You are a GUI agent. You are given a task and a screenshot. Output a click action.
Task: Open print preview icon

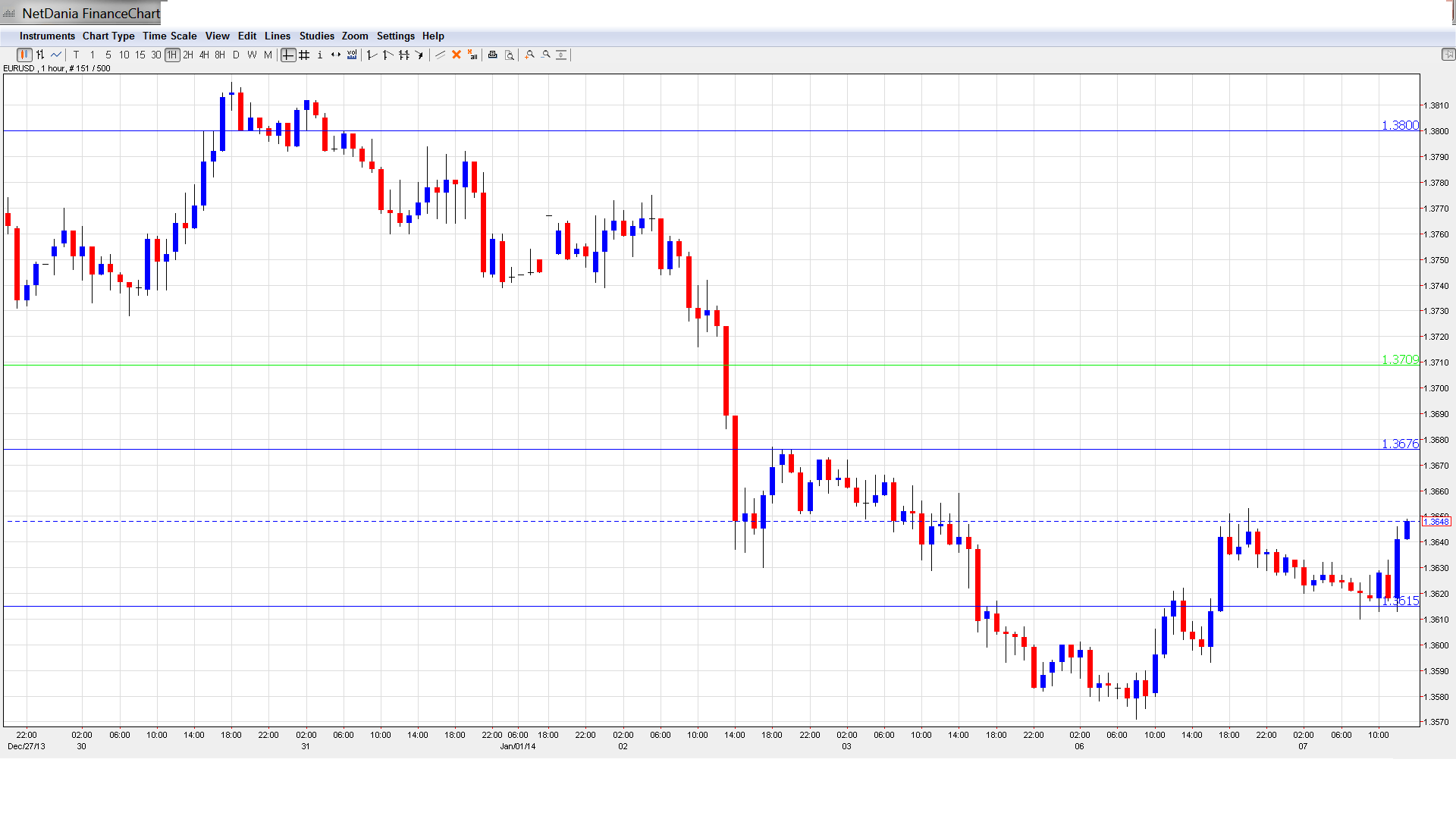pos(510,55)
